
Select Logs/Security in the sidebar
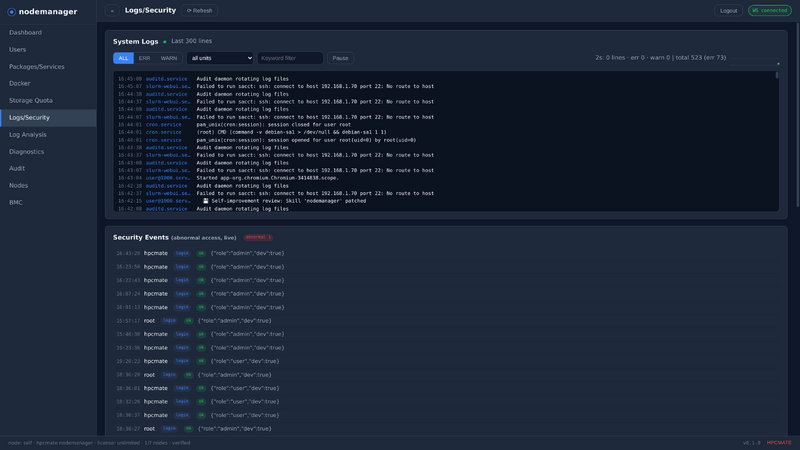pyautogui.click(x=48, y=118)
